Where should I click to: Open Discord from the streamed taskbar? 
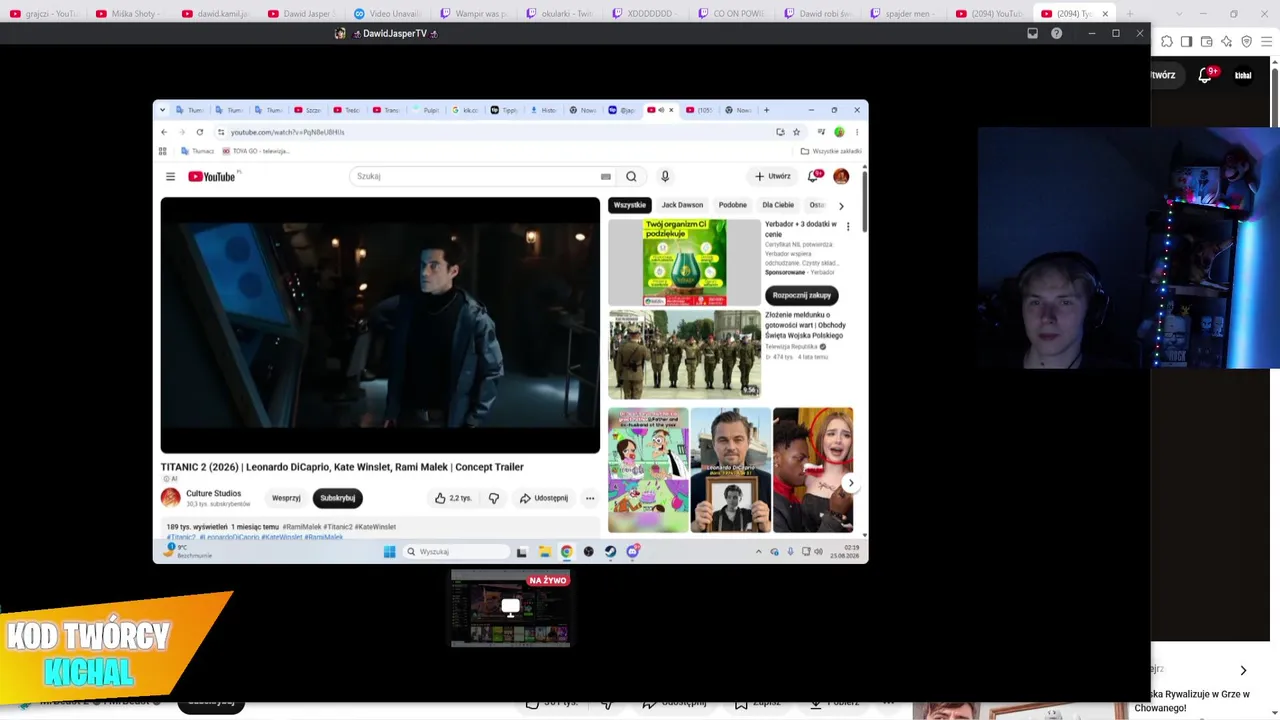(x=632, y=552)
